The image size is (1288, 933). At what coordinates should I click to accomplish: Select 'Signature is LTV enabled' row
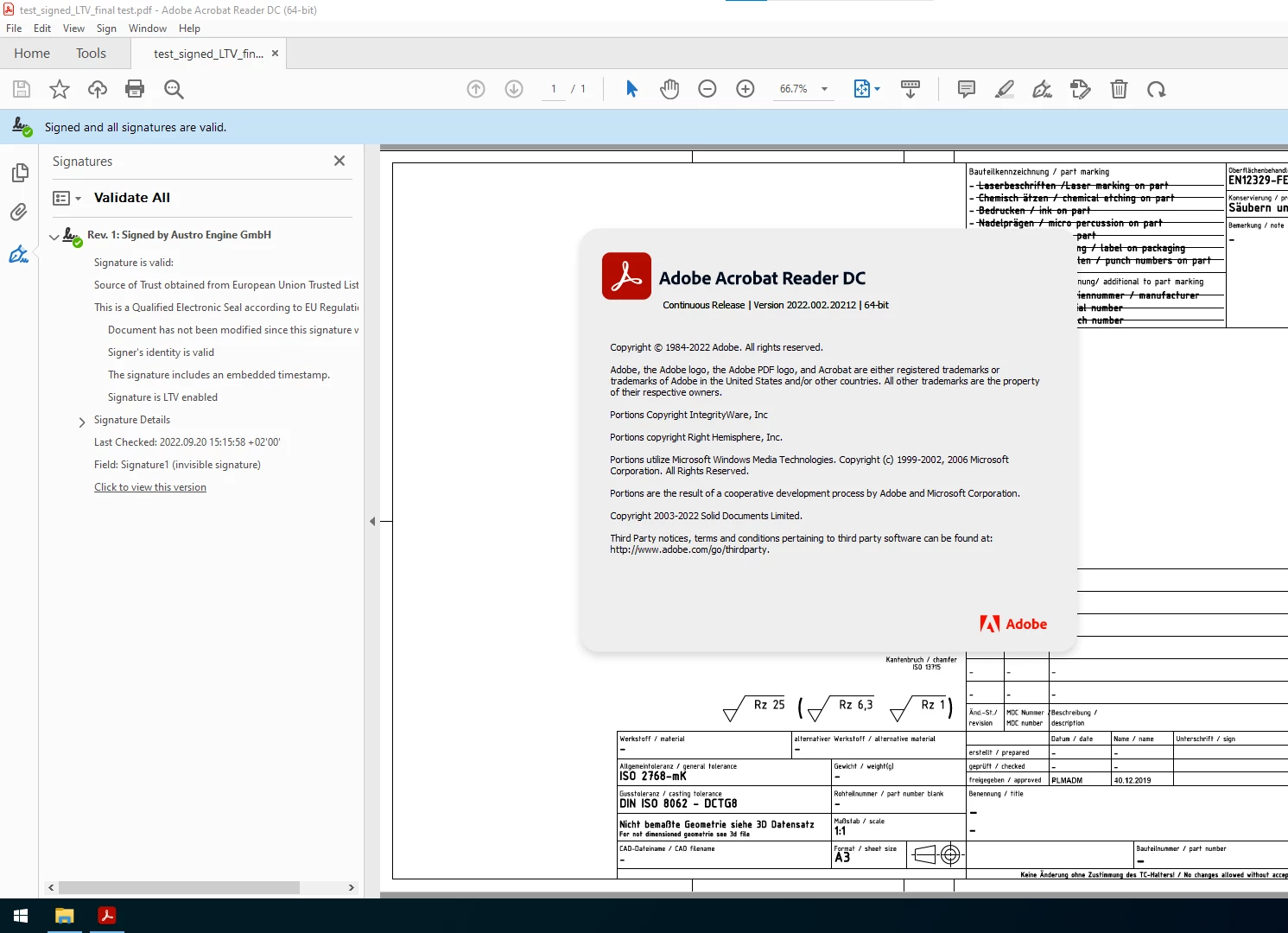(x=162, y=397)
